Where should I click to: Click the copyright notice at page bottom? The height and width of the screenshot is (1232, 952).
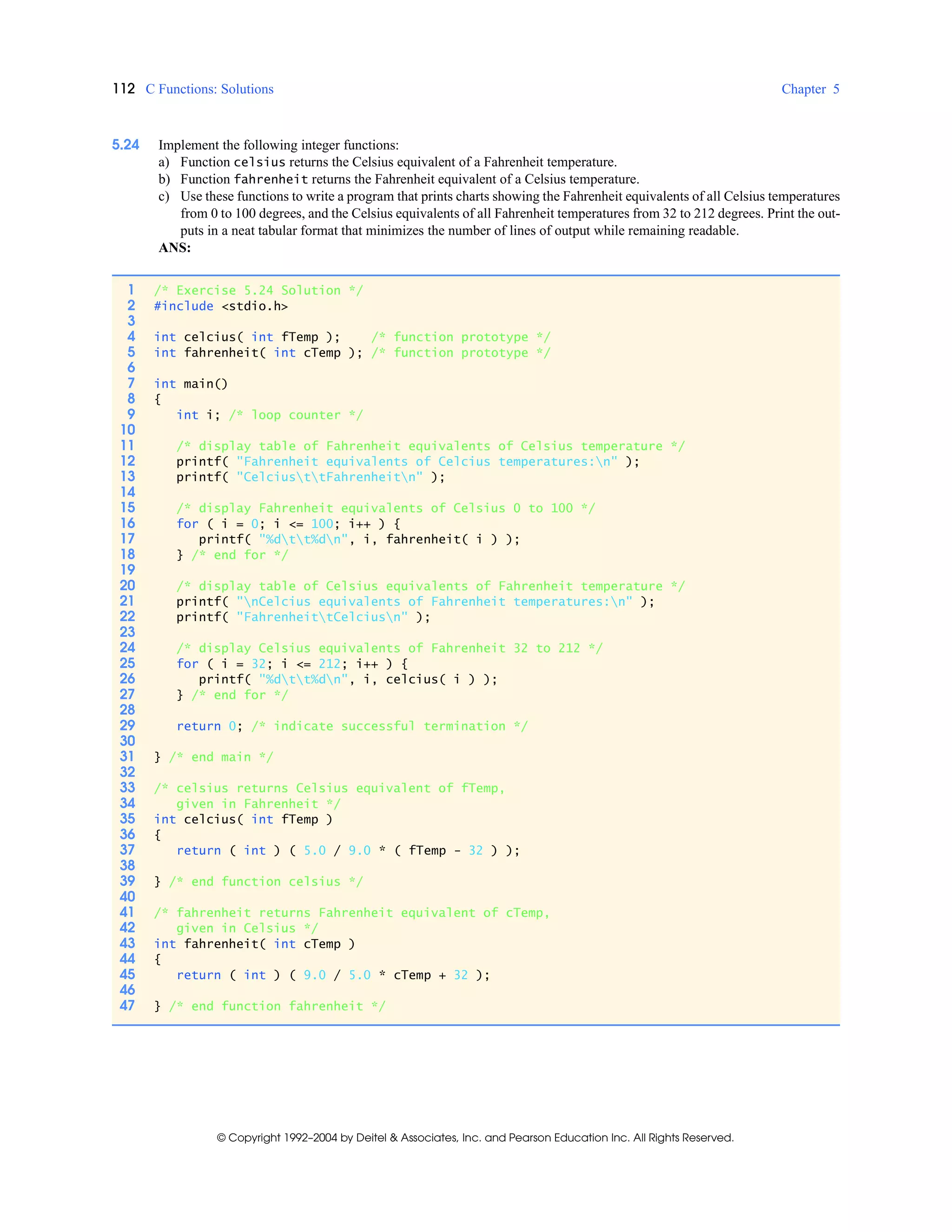pos(475,1137)
